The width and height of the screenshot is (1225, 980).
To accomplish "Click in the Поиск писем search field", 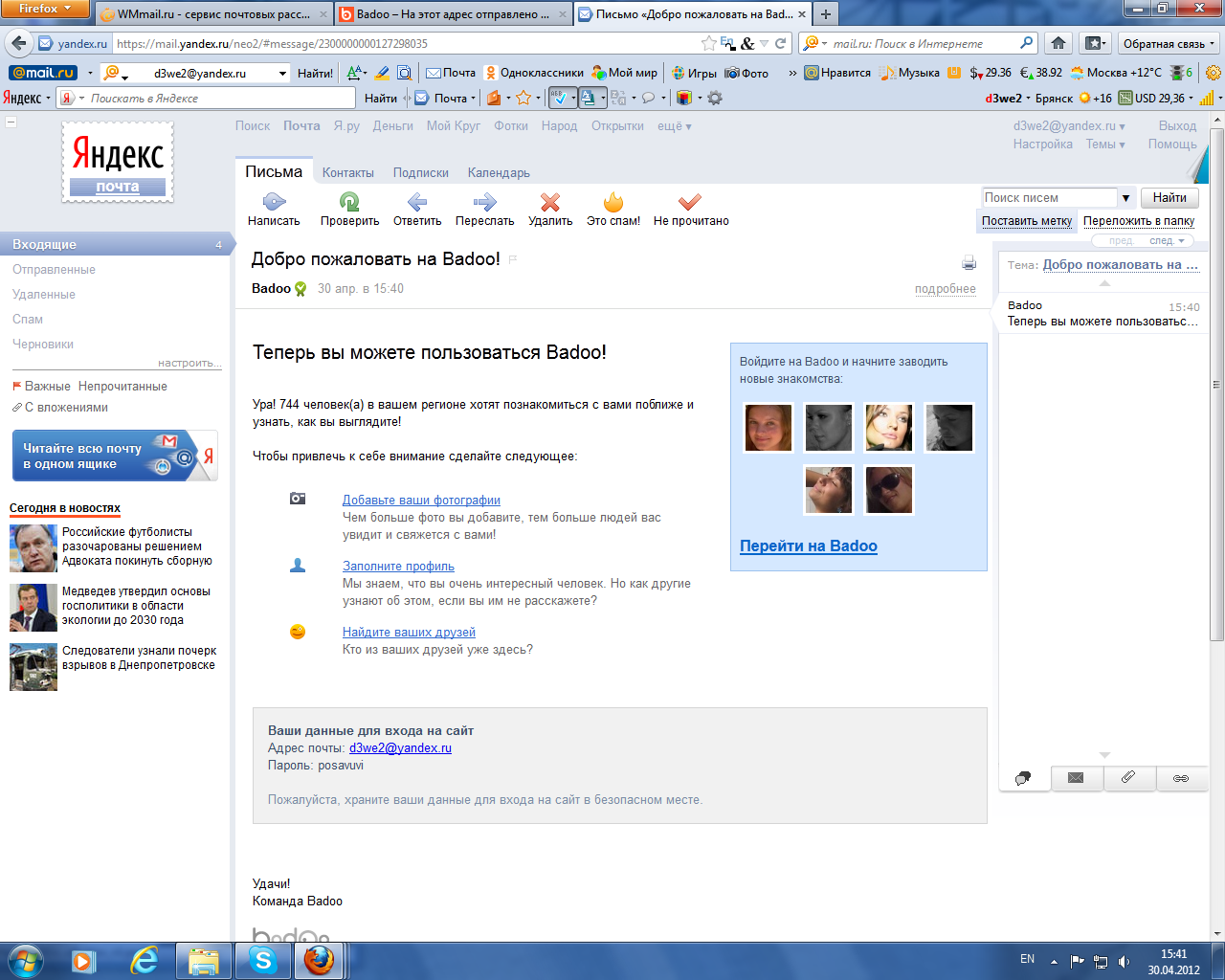I will 1050,198.
